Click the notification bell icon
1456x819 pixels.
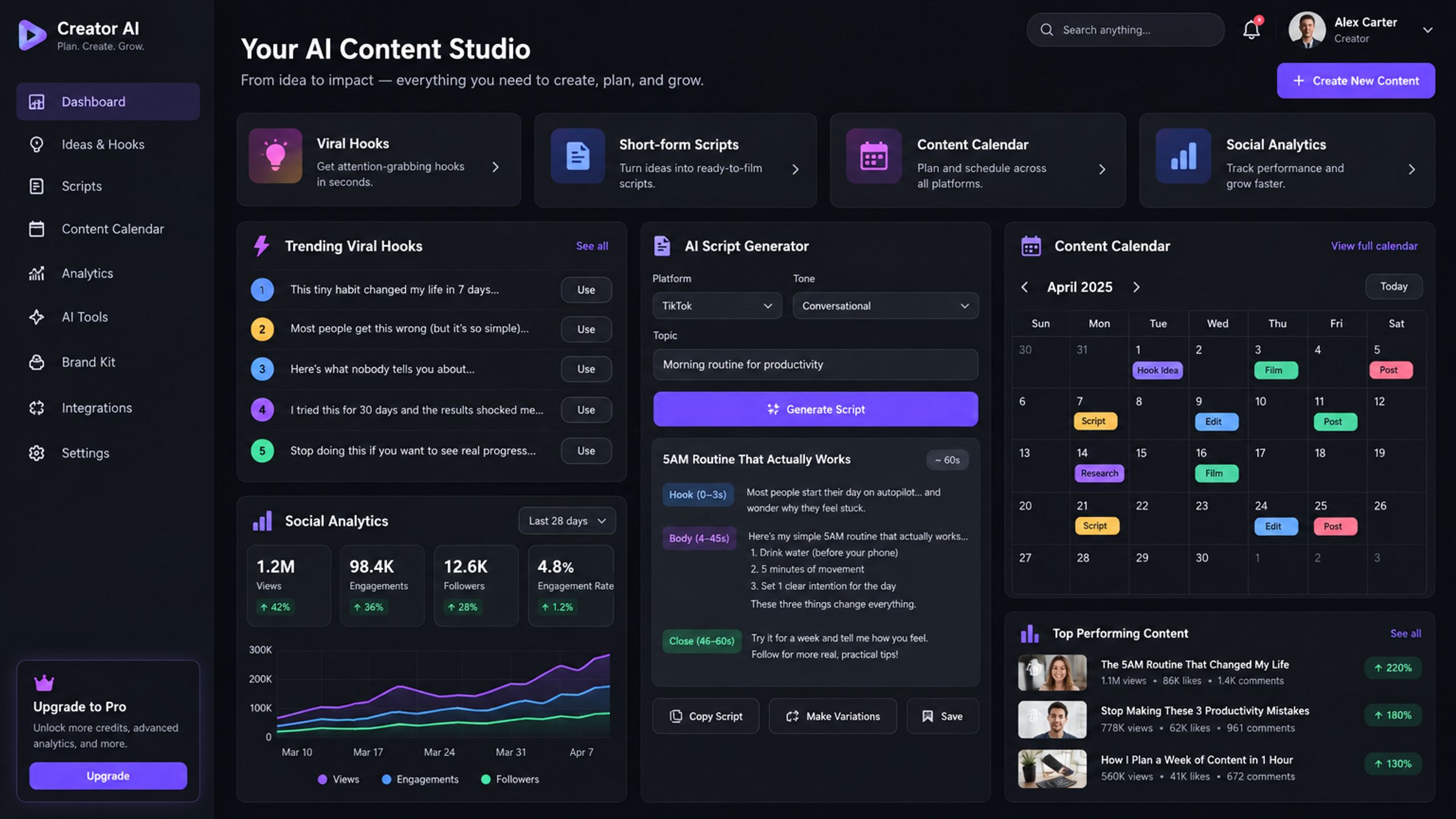coord(1251,30)
